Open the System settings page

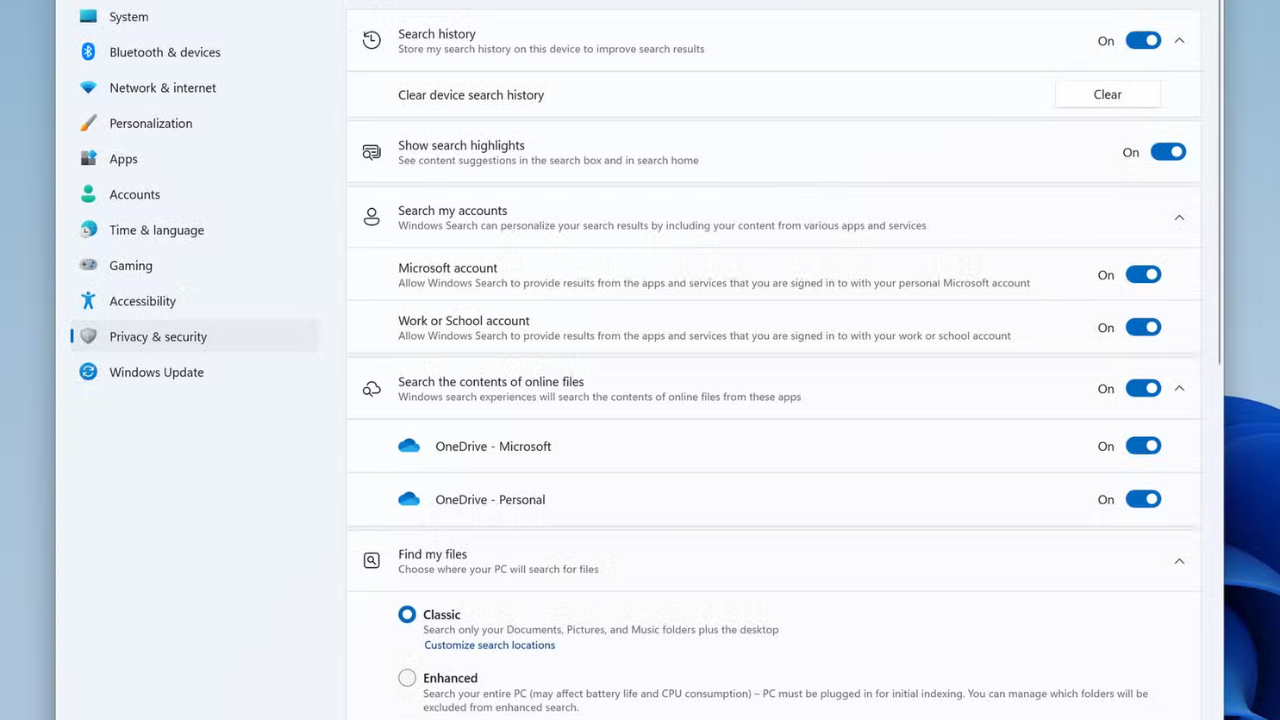click(195, 16)
